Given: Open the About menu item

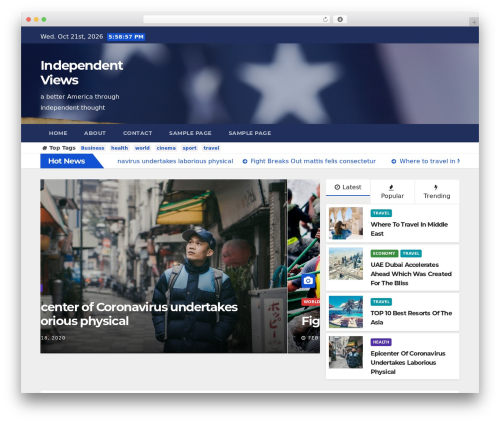Looking at the screenshot, I should tap(95, 133).
